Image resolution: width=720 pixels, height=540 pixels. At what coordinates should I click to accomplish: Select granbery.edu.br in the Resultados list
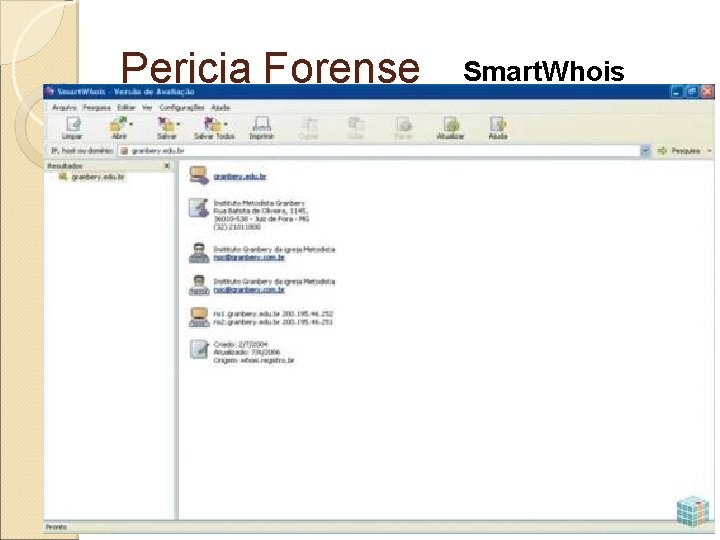tap(98, 177)
